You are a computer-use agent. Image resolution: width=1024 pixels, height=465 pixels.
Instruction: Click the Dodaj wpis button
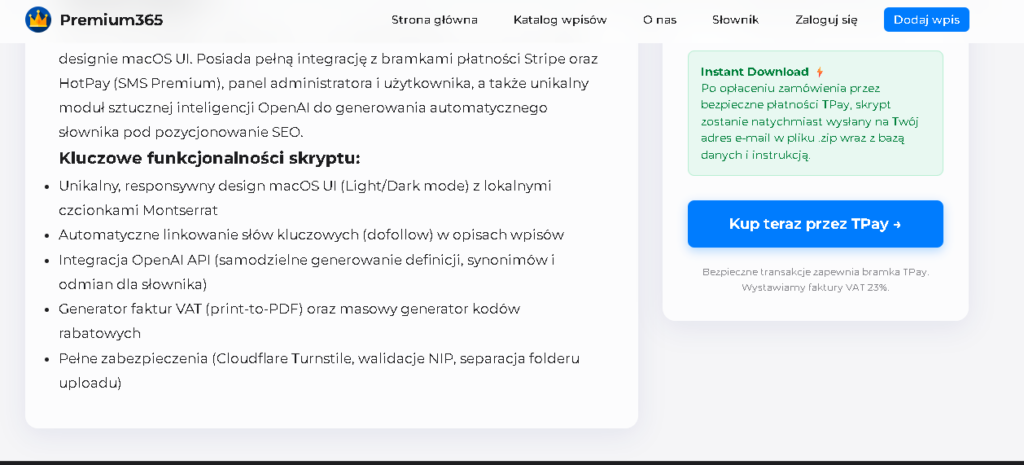click(x=926, y=20)
